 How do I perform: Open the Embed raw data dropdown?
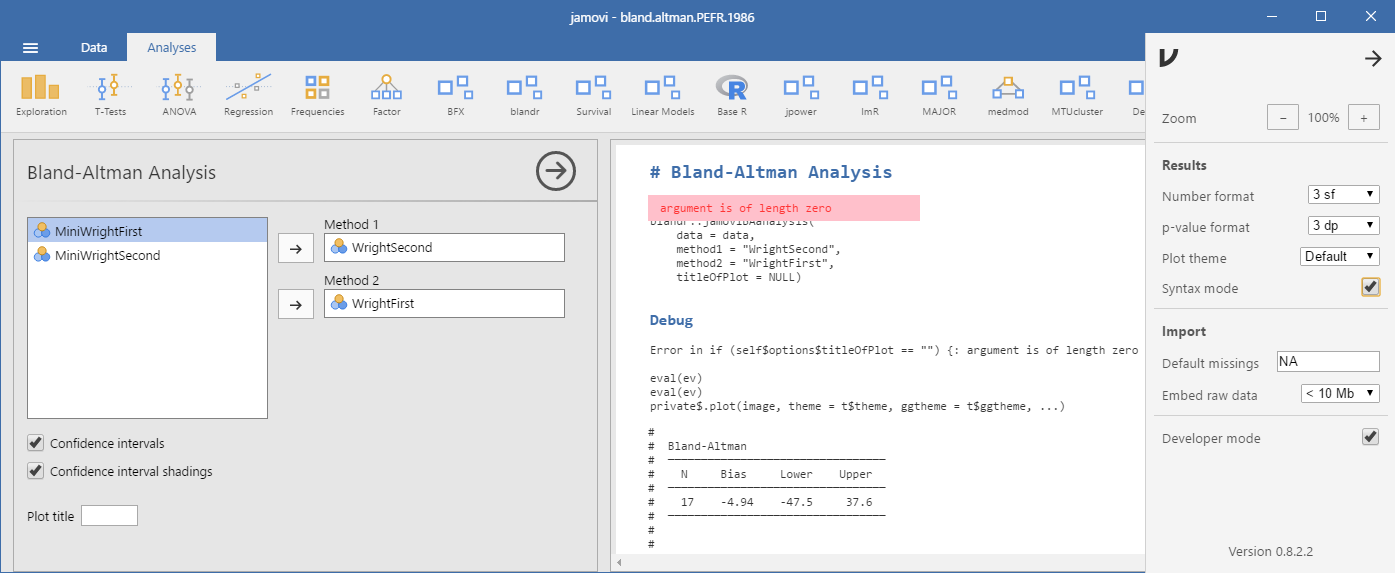(x=1340, y=394)
